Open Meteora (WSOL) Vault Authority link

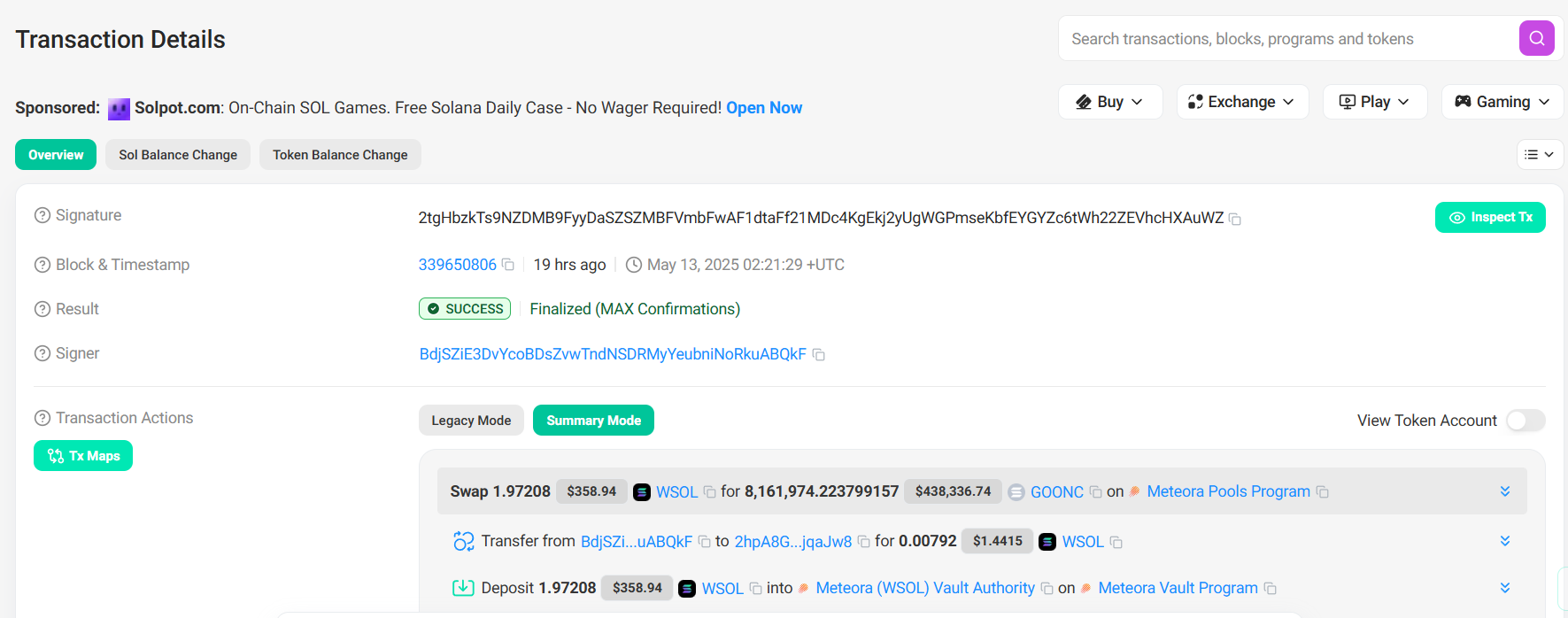coord(925,588)
